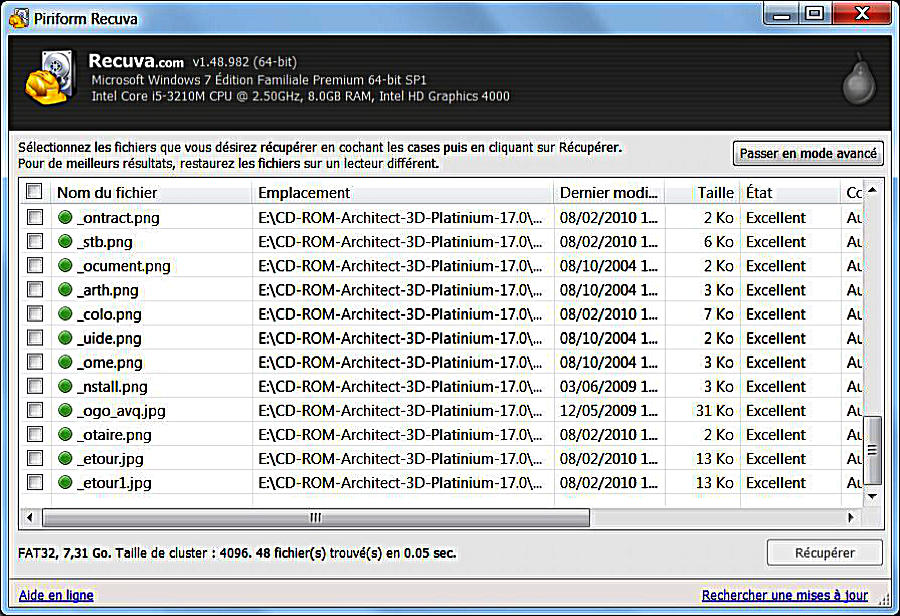
Task: Click horizontal scrollbar right arrow
Action: click(x=851, y=518)
